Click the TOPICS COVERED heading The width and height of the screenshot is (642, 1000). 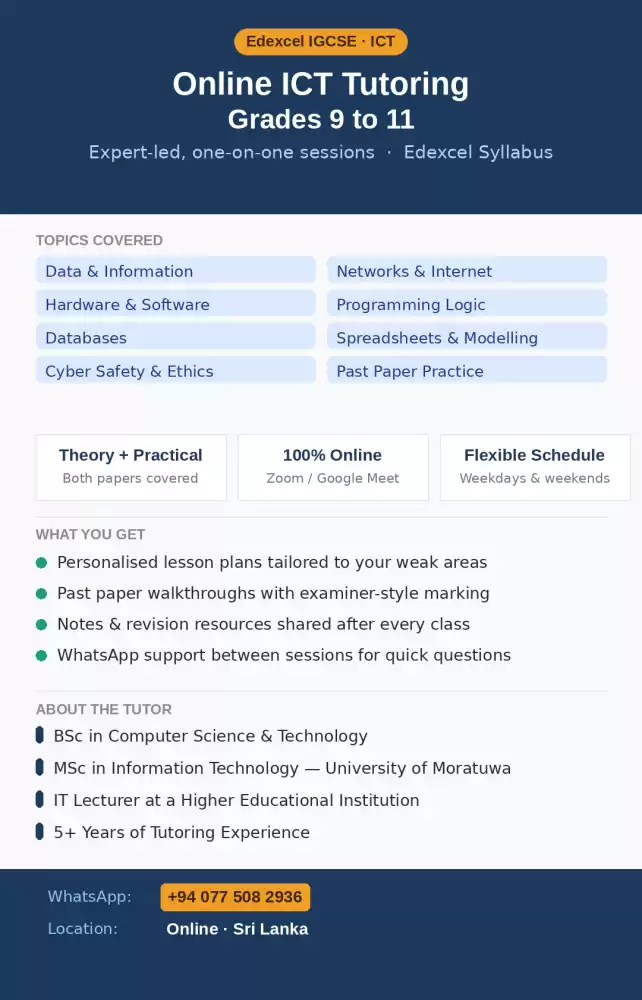click(99, 240)
